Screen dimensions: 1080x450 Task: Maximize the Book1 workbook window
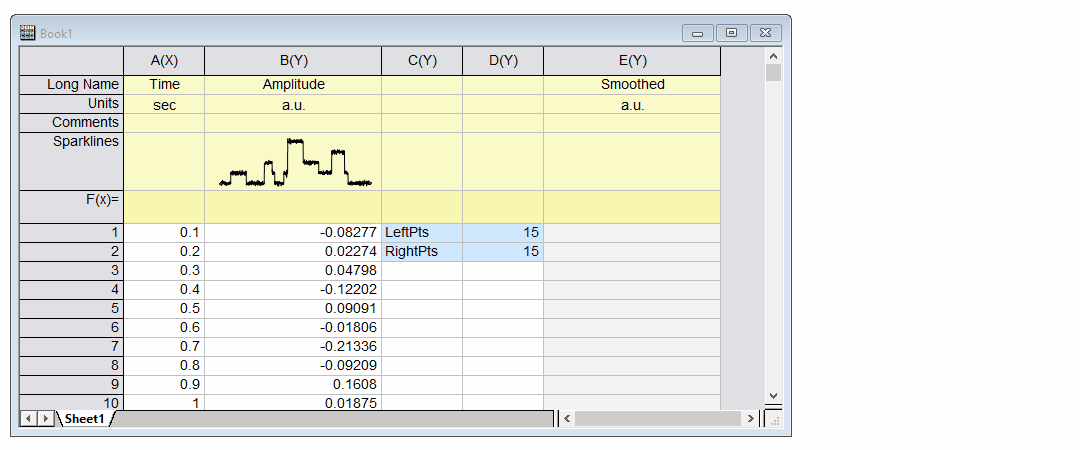click(732, 33)
